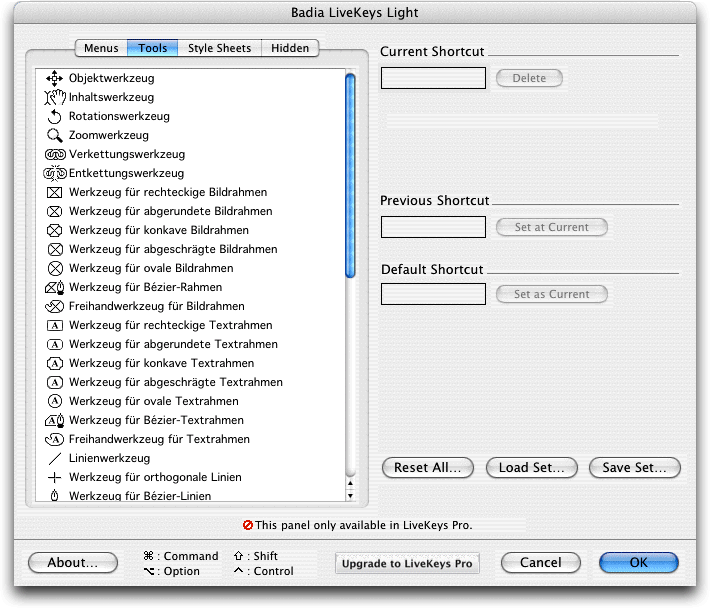Click the Bézier-Rahmen tool icon

[x=55, y=288]
